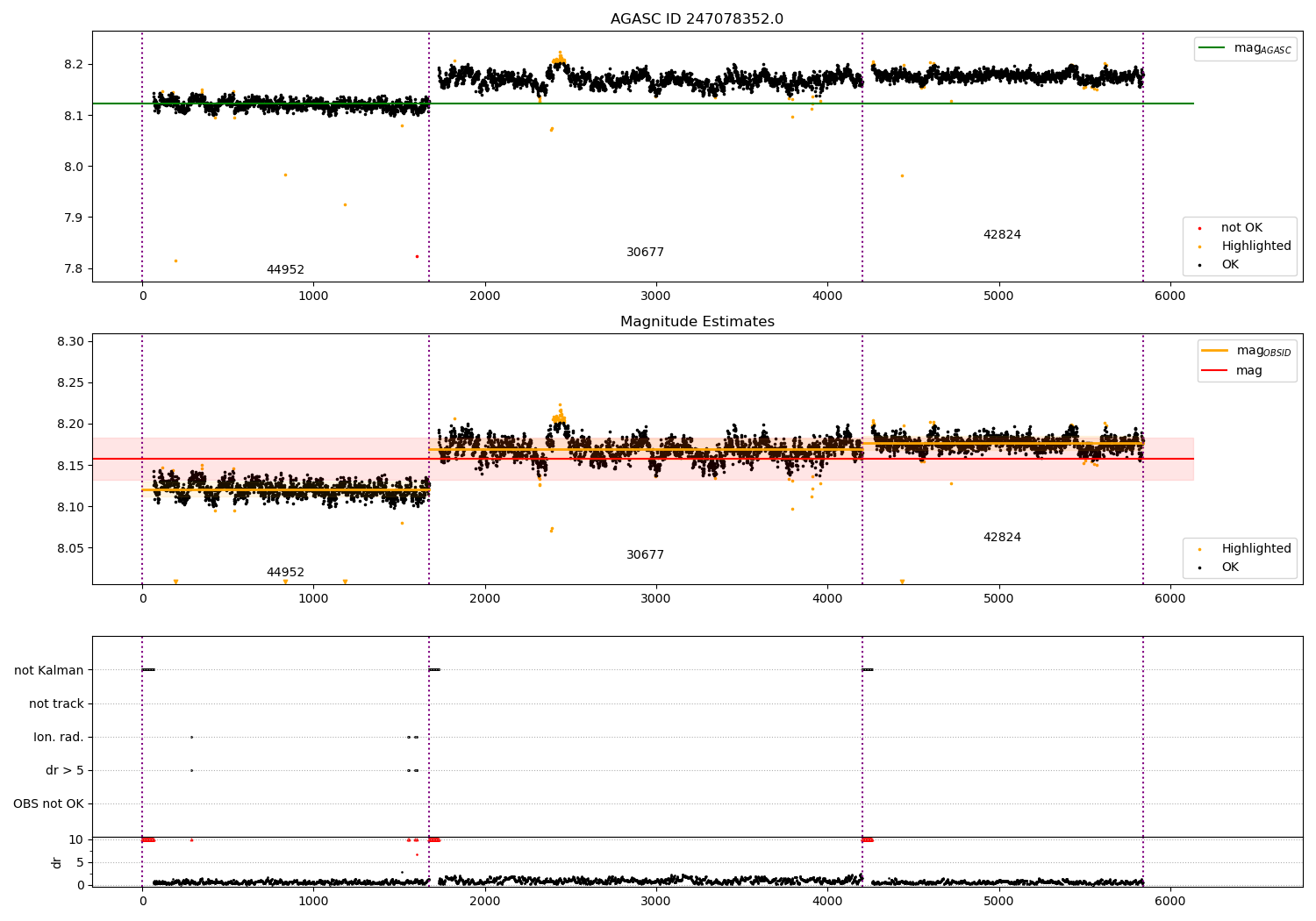Click the 8.0 tick label on top plot
This screenshot has width=1316, height=921.
point(74,168)
